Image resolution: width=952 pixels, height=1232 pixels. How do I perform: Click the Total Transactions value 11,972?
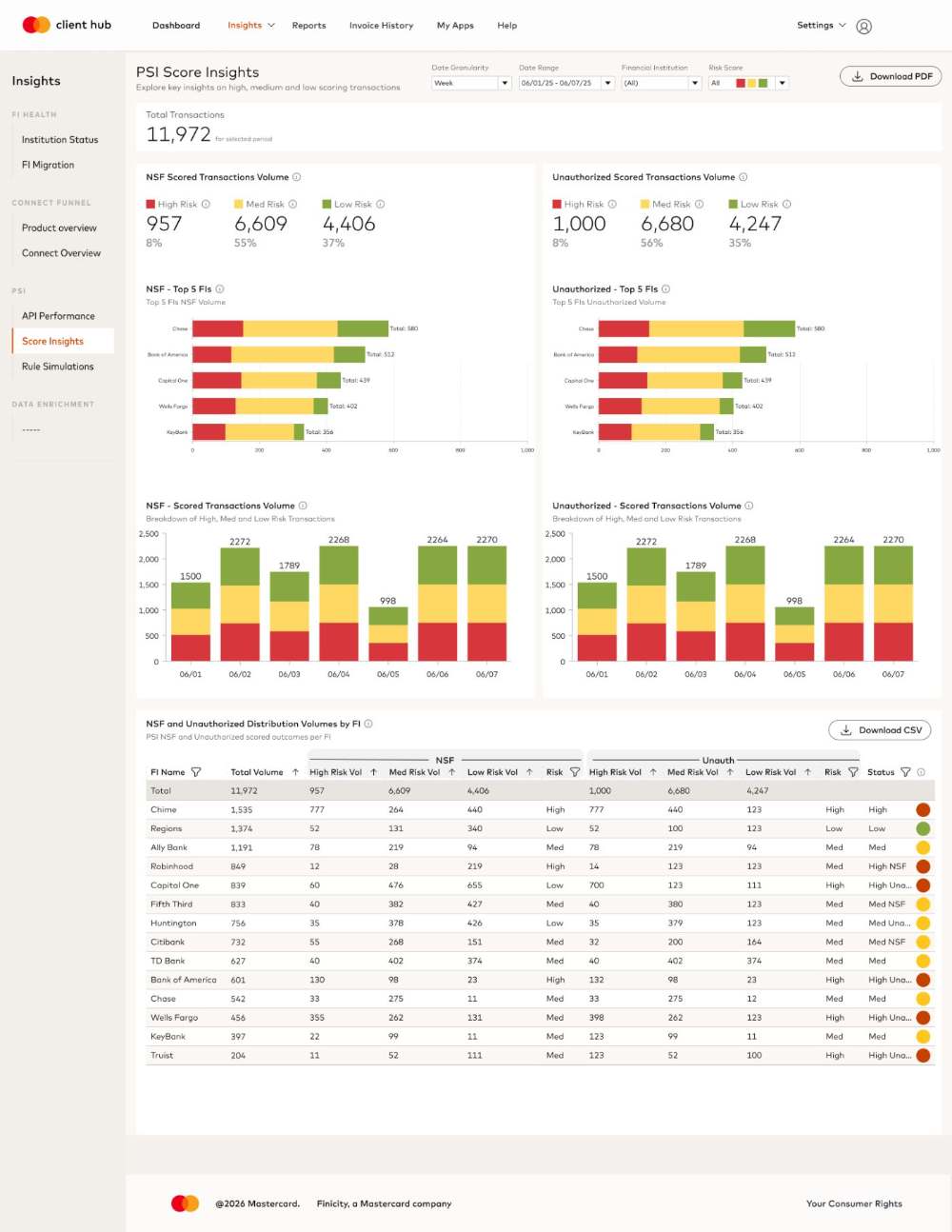178,134
